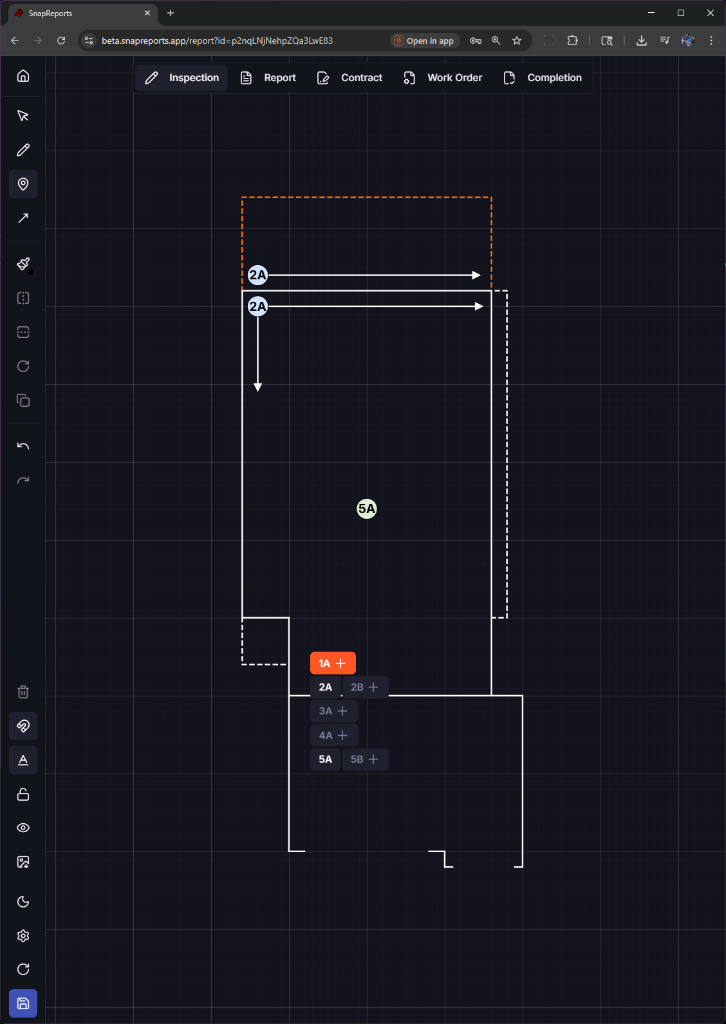Click the 3A plus chip
The image size is (726, 1024).
[x=334, y=711]
